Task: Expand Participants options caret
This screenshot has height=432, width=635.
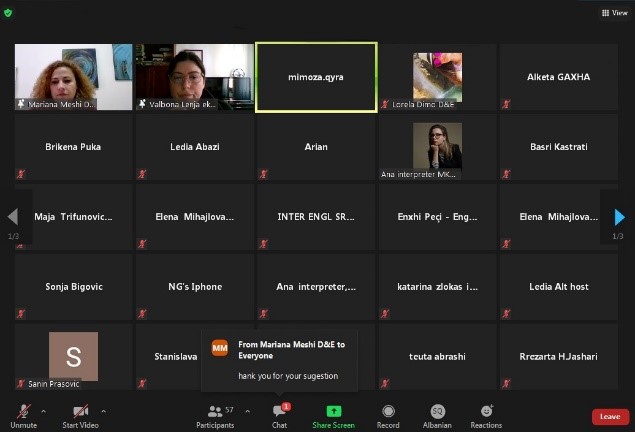Action: (247, 410)
